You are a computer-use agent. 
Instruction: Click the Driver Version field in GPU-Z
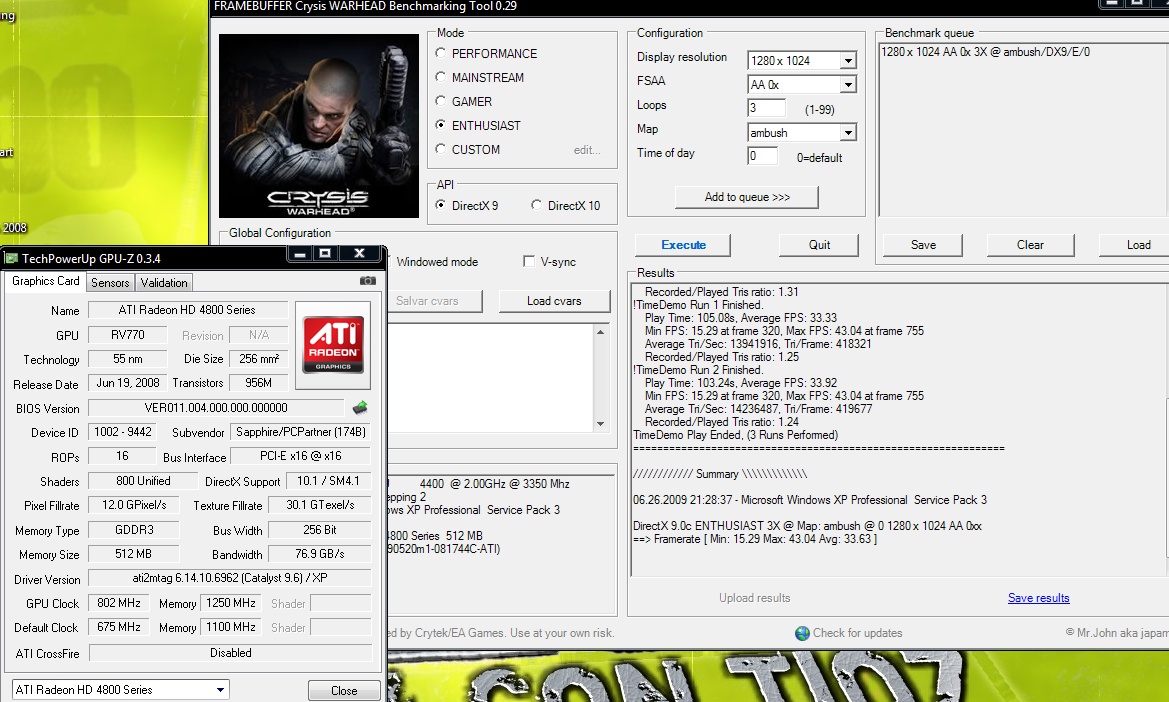pyautogui.click(x=230, y=578)
